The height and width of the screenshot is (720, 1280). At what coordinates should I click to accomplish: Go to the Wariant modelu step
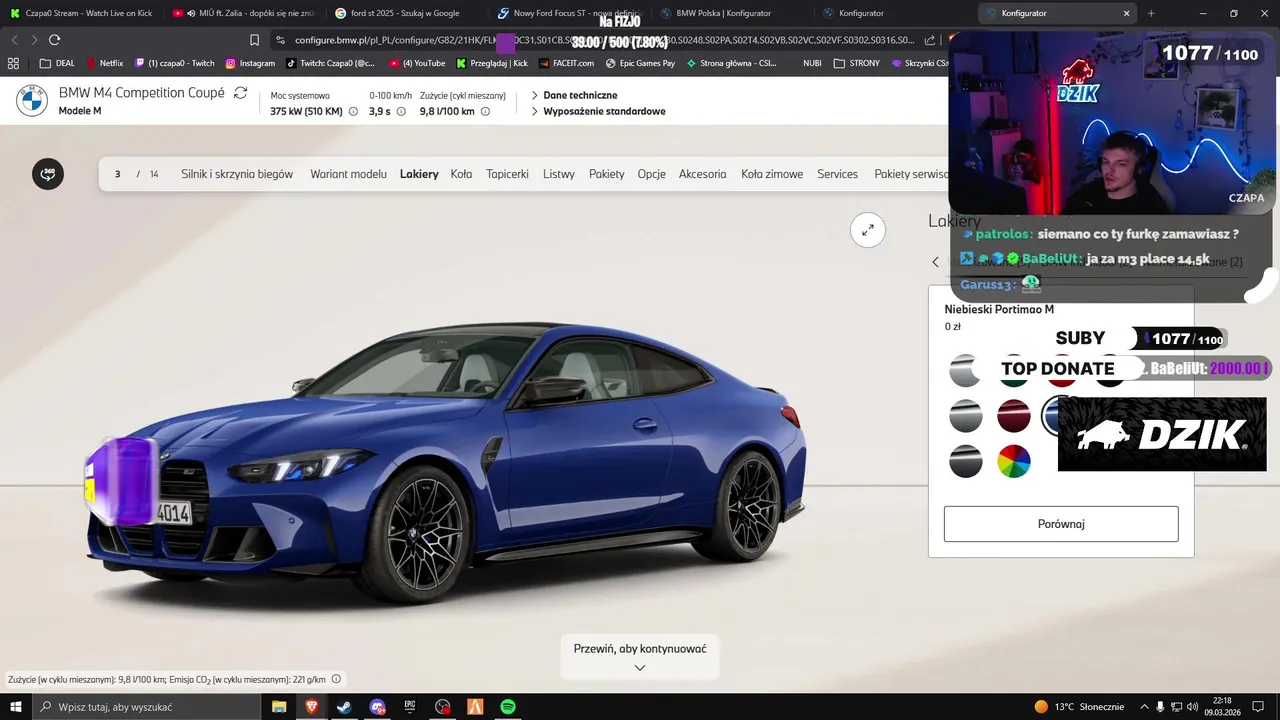click(x=348, y=174)
